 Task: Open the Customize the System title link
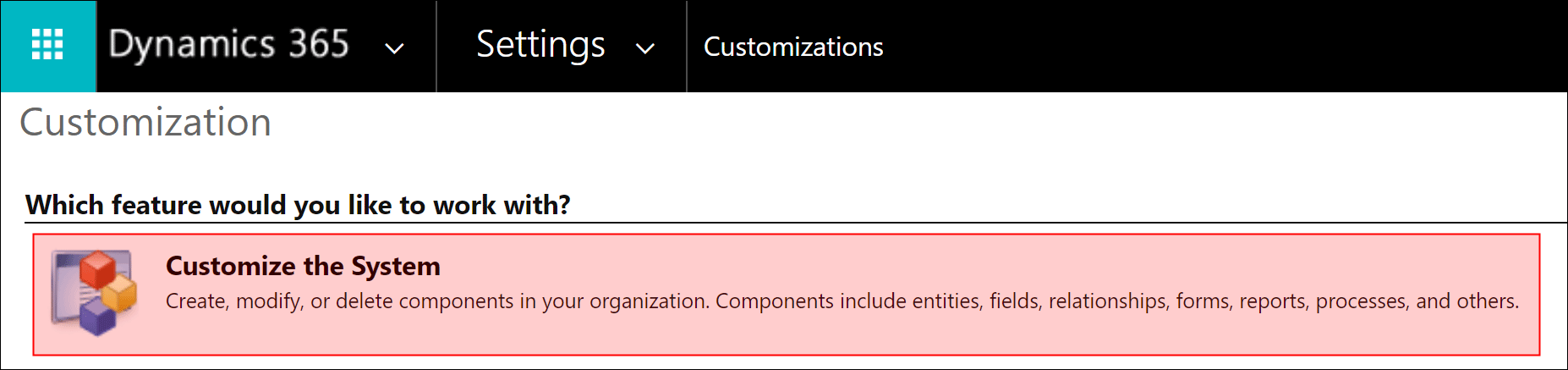[x=303, y=266]
